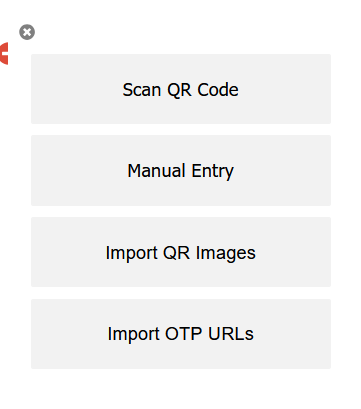Image resolution: width=361 pixels, height=409 pixels.
Task: Pick the Import OTP URLs entry
Action: pos(181,334)
